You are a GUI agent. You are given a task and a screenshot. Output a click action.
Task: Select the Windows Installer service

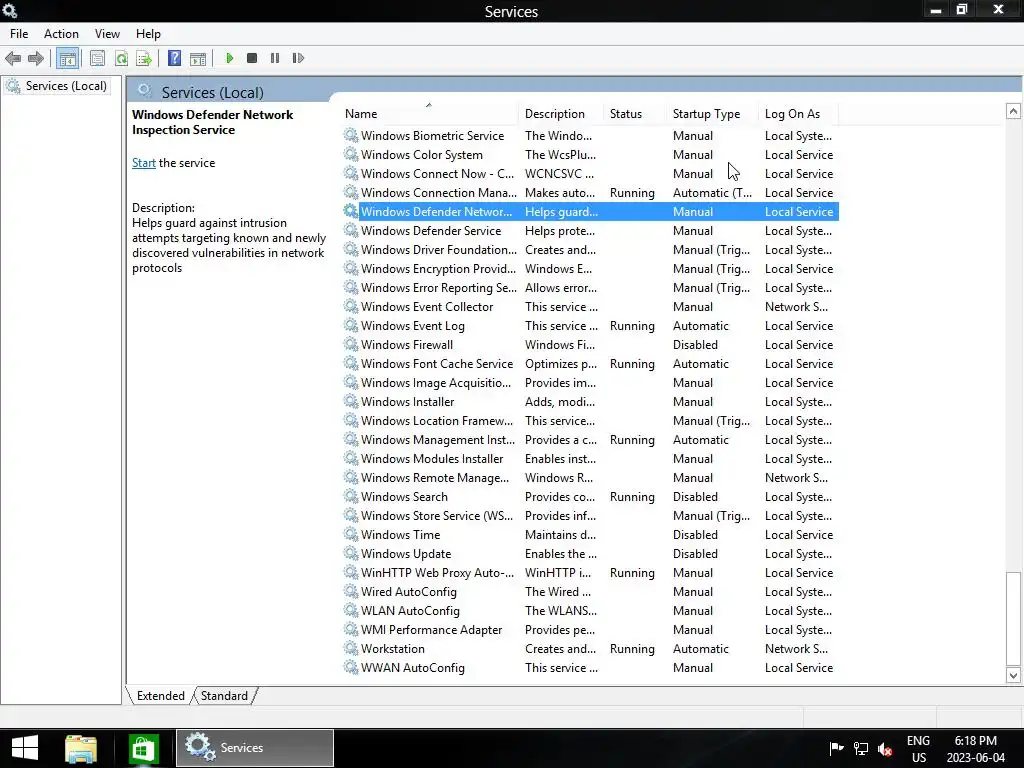(x=590, y=402)
